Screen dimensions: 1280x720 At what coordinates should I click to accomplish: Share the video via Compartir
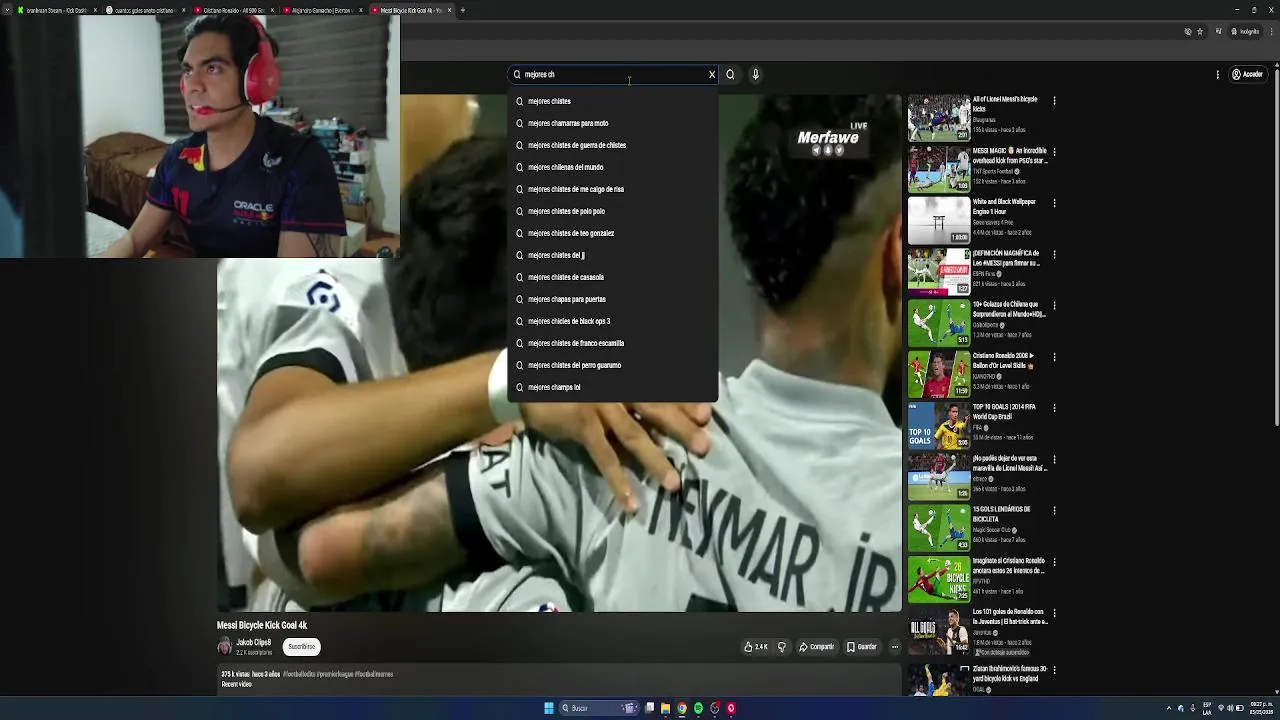[816, 647]
